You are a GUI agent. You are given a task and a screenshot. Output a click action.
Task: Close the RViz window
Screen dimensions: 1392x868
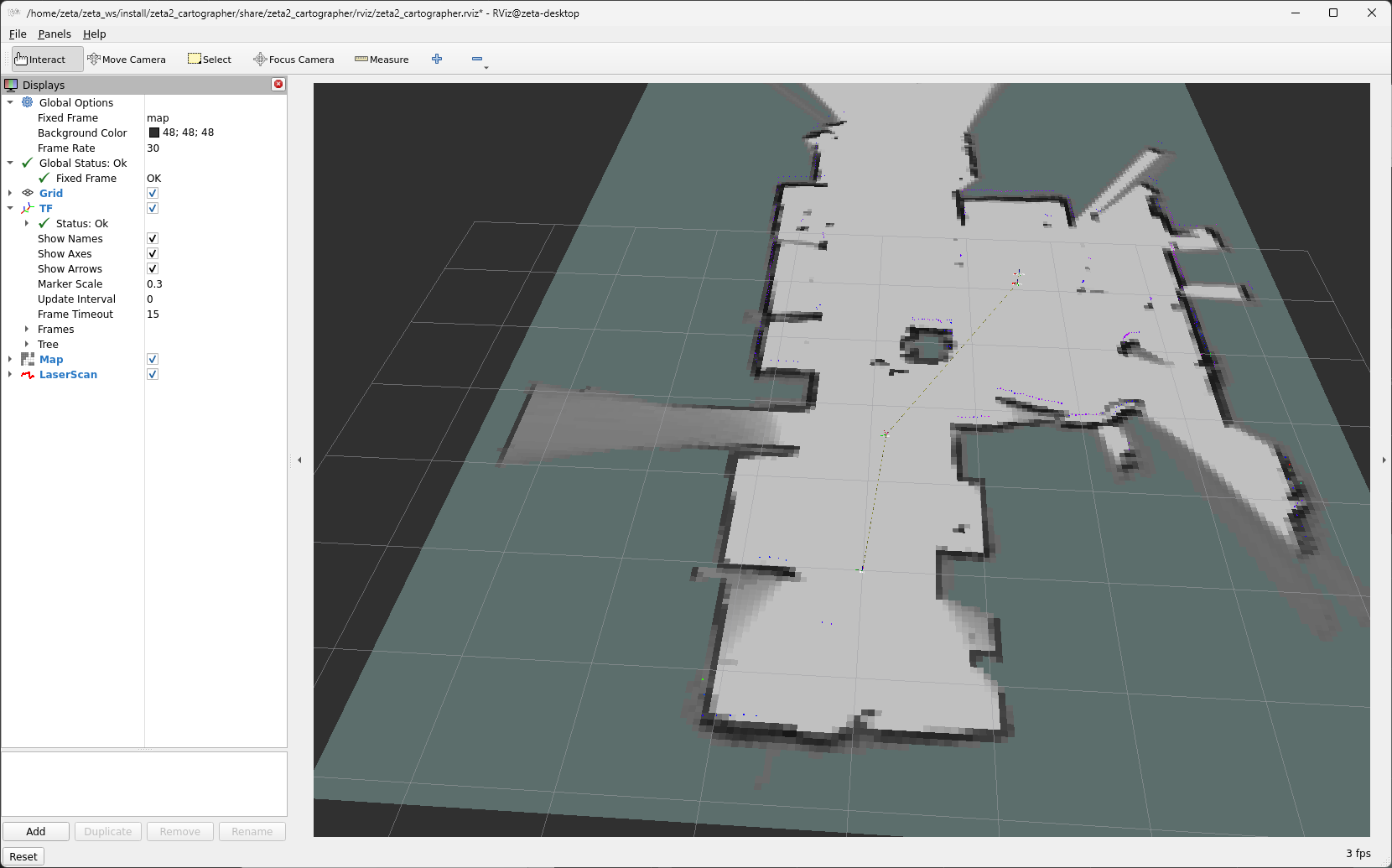coord(1372,13)
